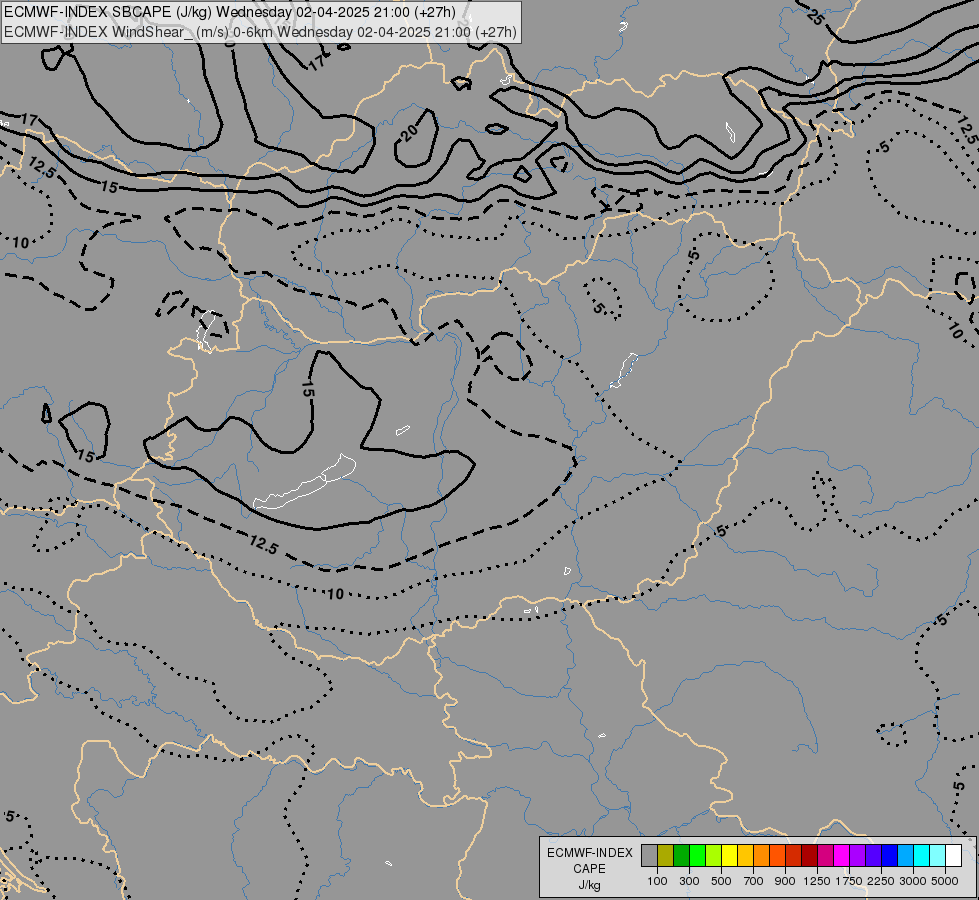Screen dimensions: 979x900
Task: Click the 'J/kg' unit label in legend
Action: (x=589, y=886)
